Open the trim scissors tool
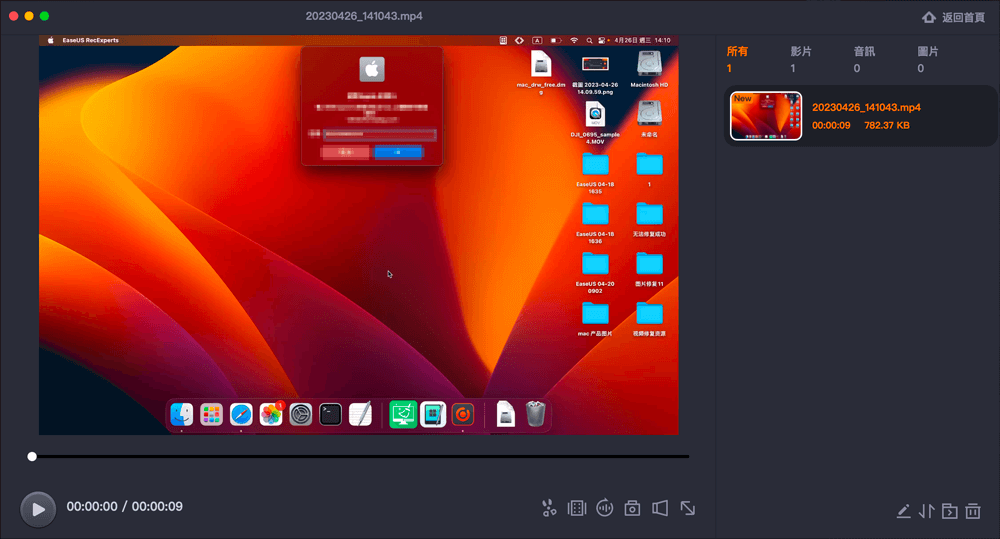This screenshot has height=539, width=1000. pyautogui.click(x=548, y=508)
